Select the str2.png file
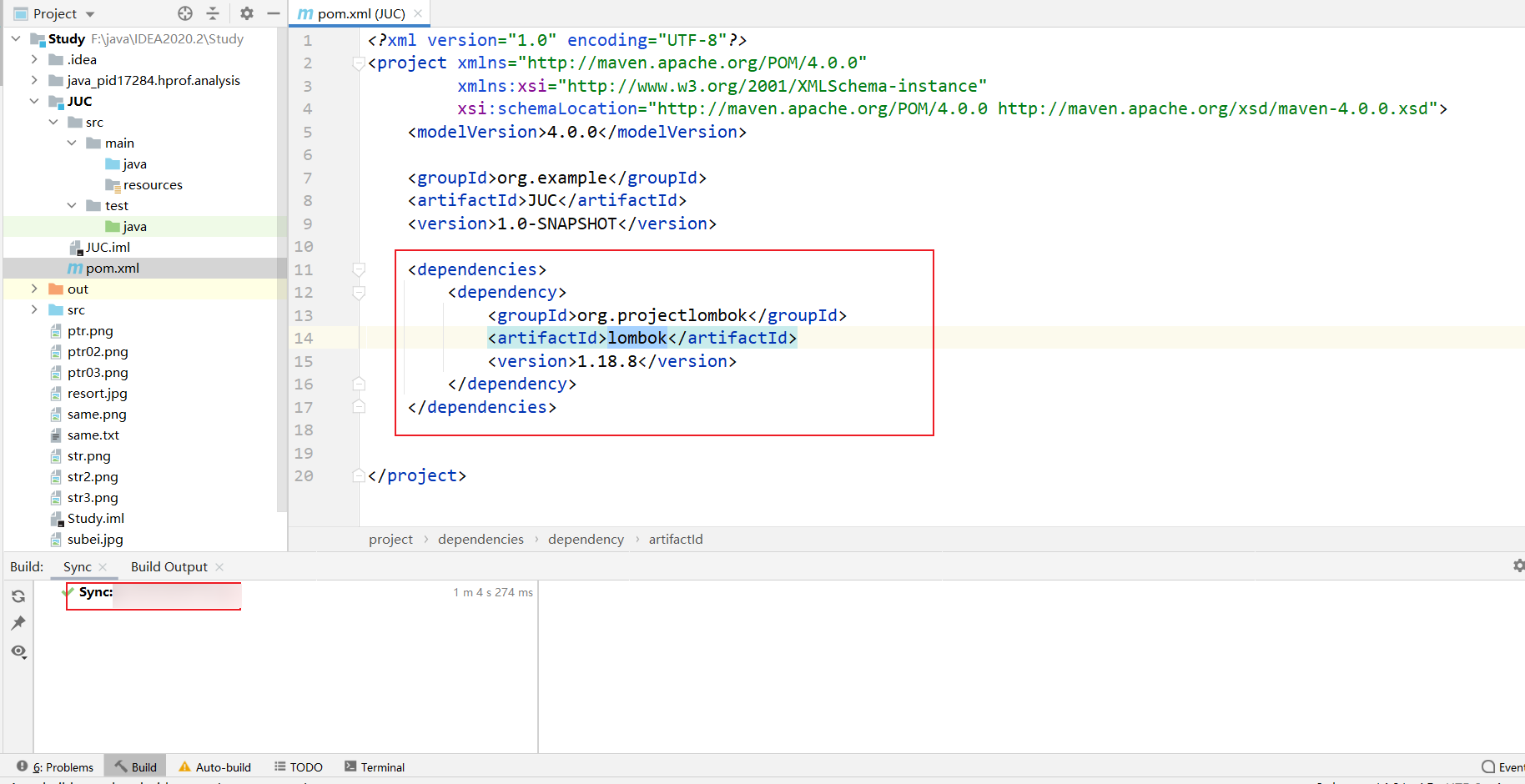Screen dimensions: 1525x784 [84, 476]
